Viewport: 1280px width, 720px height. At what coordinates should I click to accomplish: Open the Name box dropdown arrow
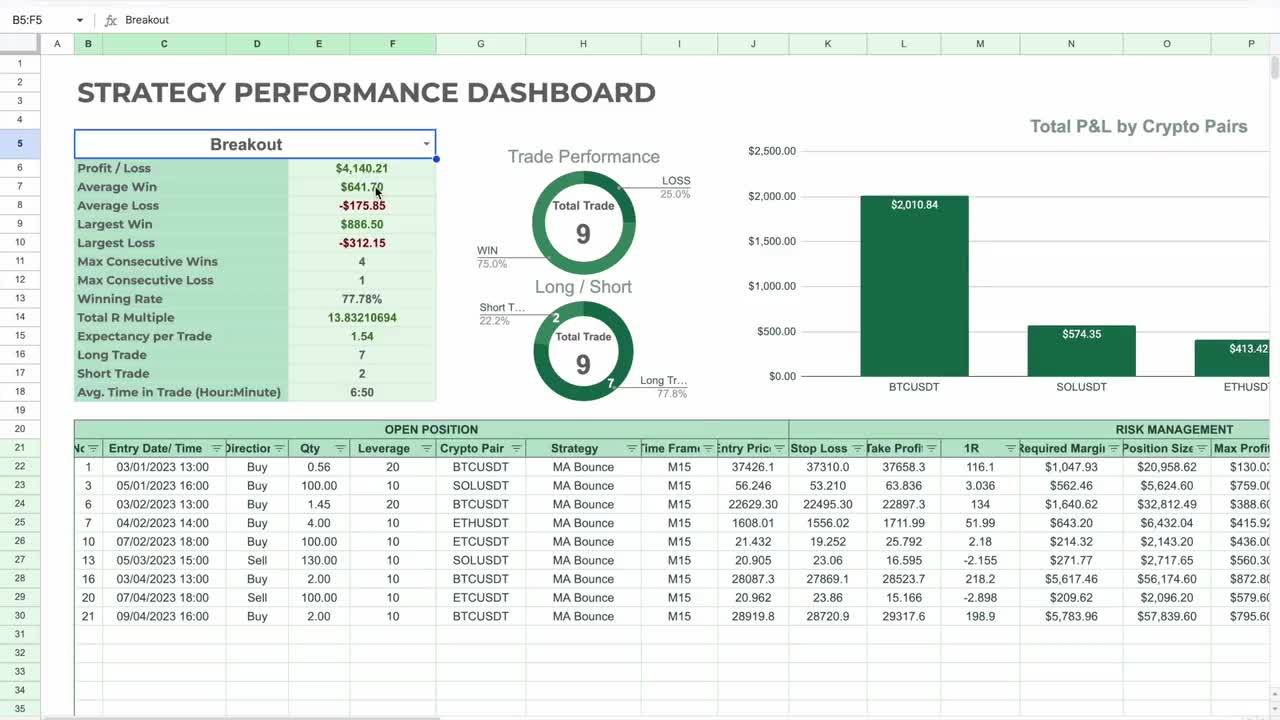(x=80, y=19)
